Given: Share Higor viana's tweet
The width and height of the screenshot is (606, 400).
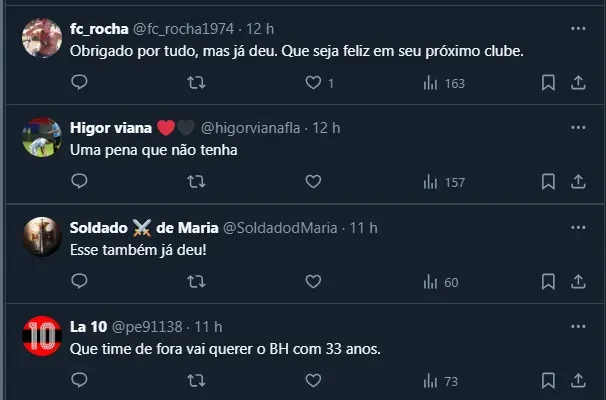Looking at the screenshot, I should [577, 182].
